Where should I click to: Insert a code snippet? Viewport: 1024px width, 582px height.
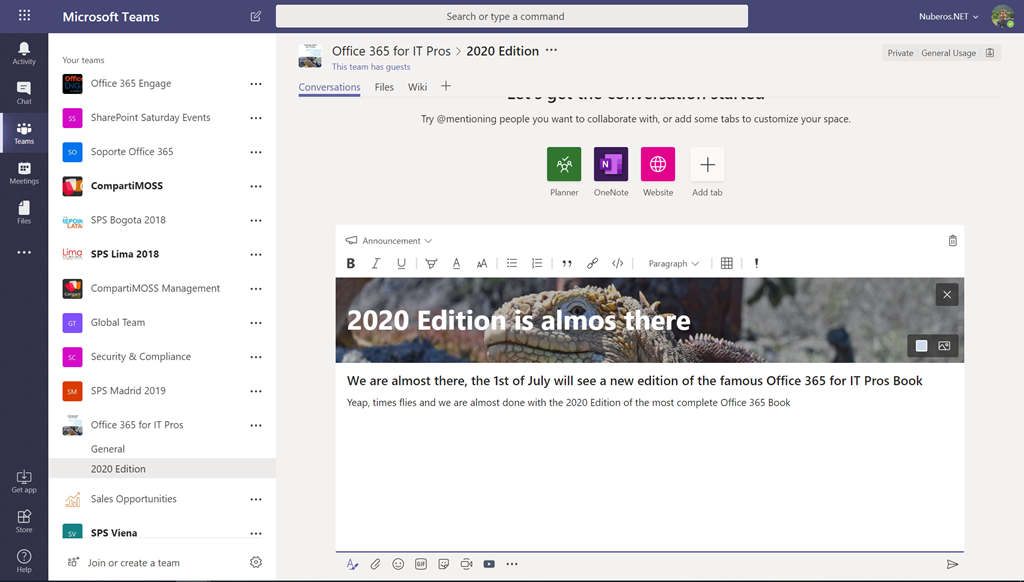[618, 263]
